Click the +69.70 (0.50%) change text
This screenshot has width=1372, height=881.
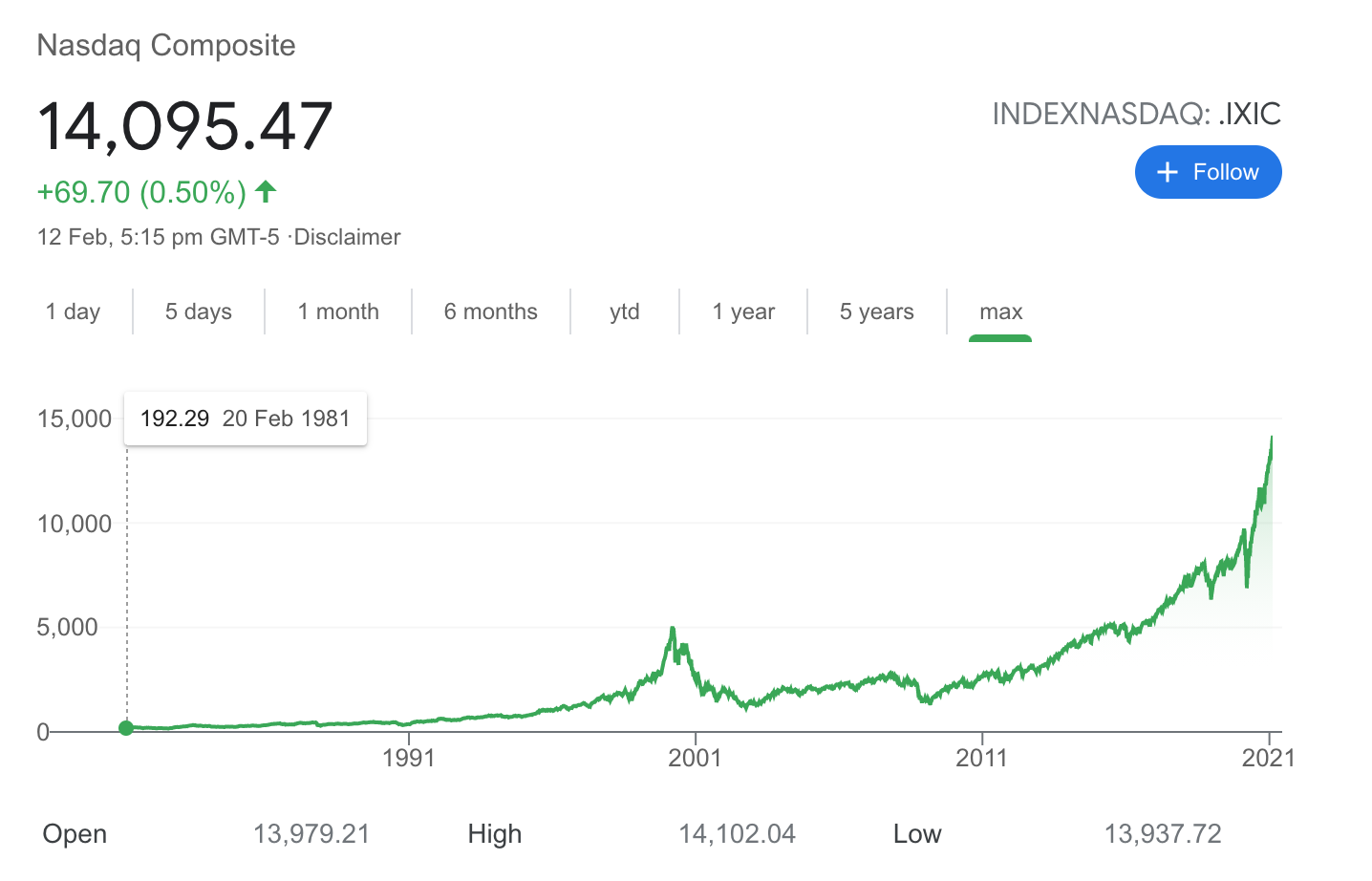[x=141, y=192]
